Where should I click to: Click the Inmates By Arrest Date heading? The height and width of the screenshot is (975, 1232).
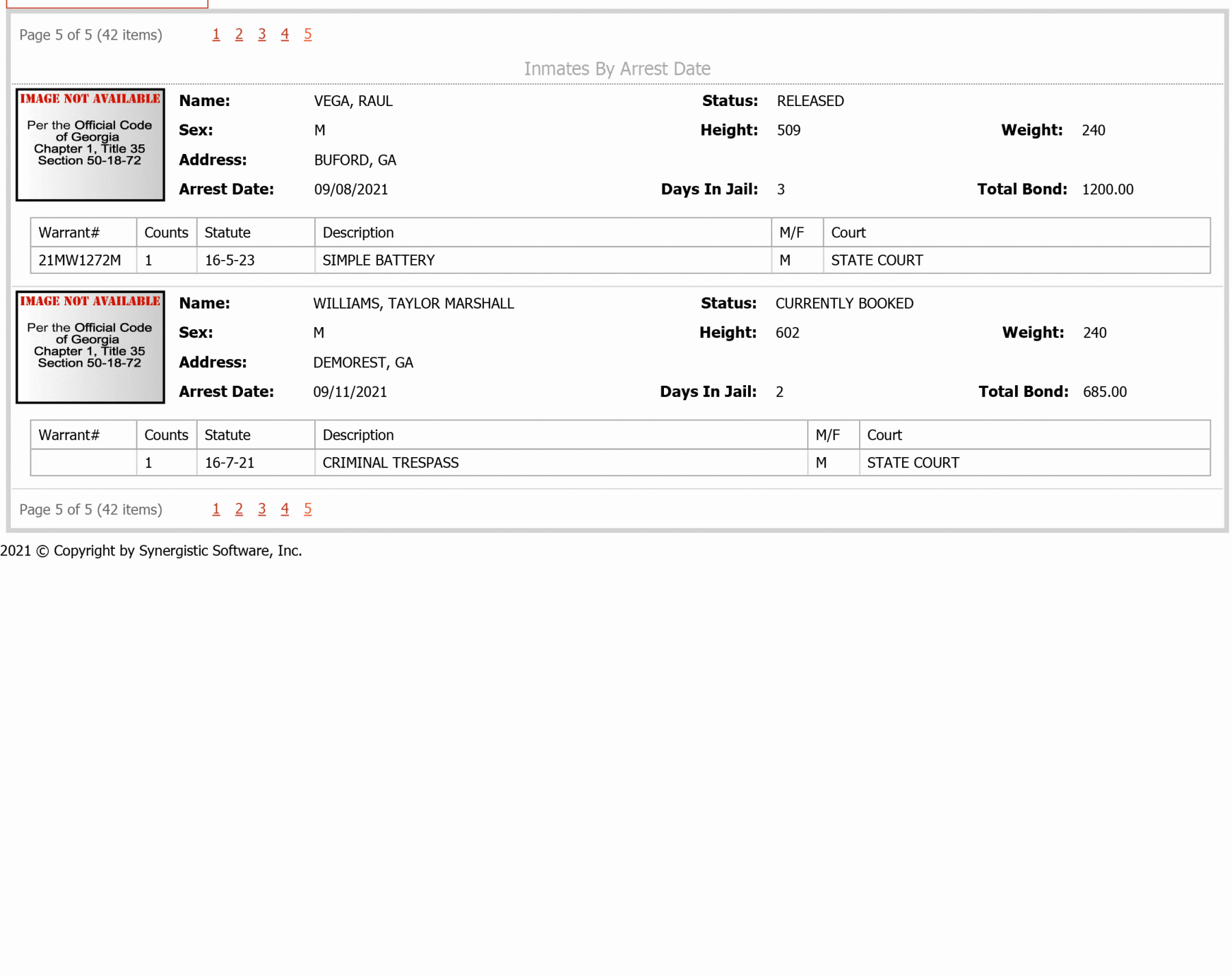point(617,68)
